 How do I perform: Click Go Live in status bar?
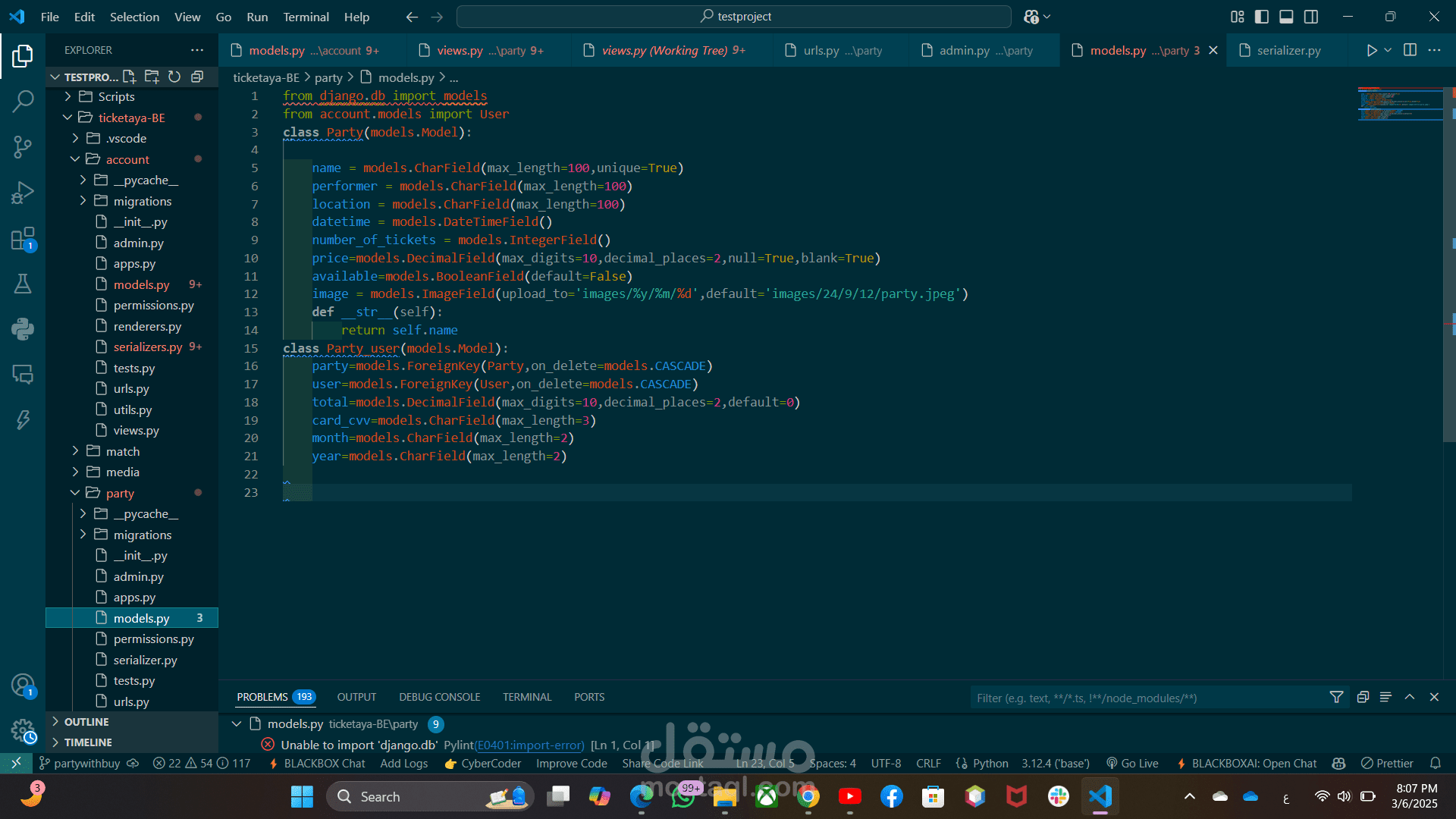1133,764
